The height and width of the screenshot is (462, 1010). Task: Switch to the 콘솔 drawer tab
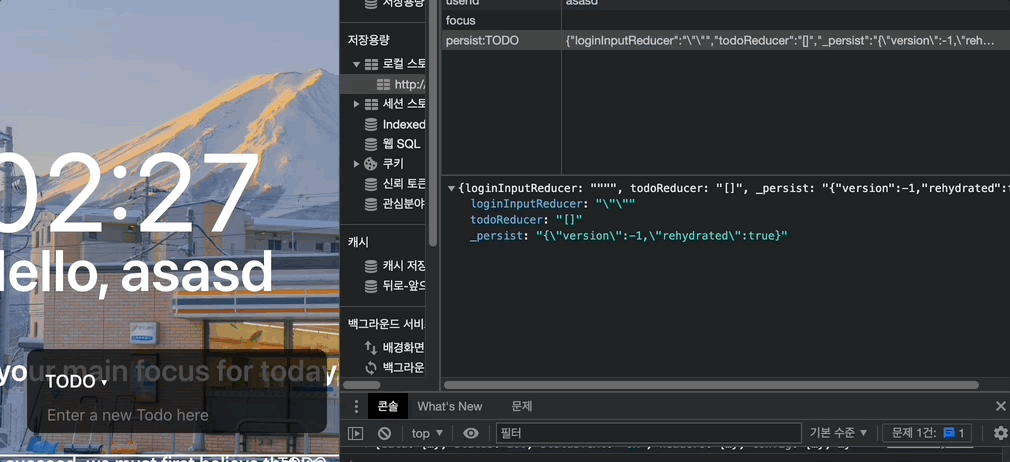[388, 407]
